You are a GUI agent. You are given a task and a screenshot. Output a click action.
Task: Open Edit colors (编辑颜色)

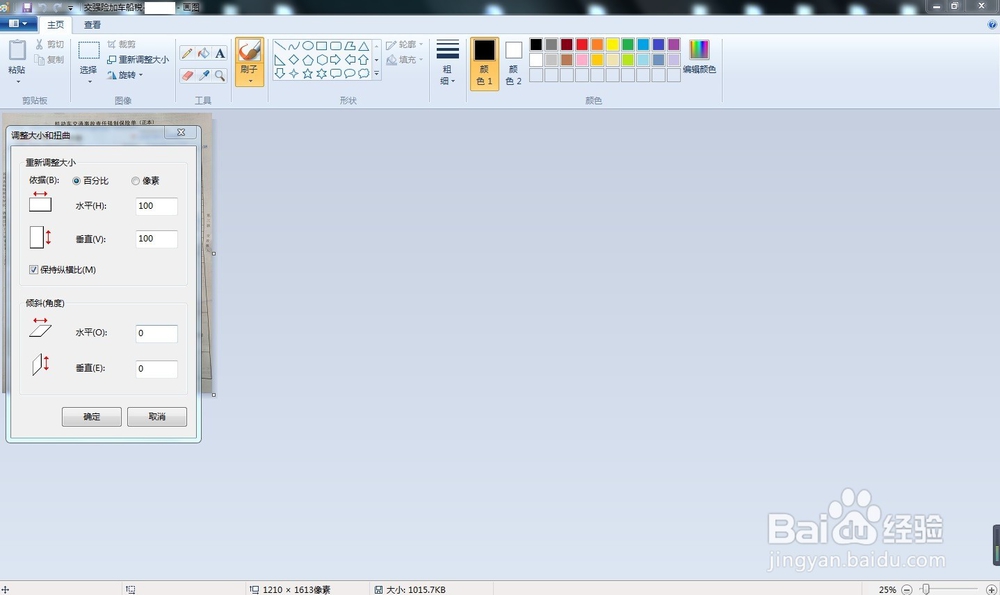(699, 57)
